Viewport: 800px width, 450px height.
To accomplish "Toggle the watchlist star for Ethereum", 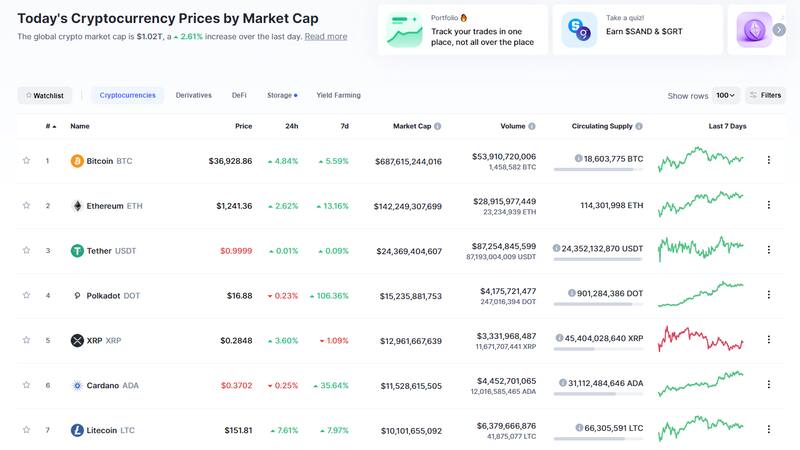I will pyautogui.click(x=26, y=205).
